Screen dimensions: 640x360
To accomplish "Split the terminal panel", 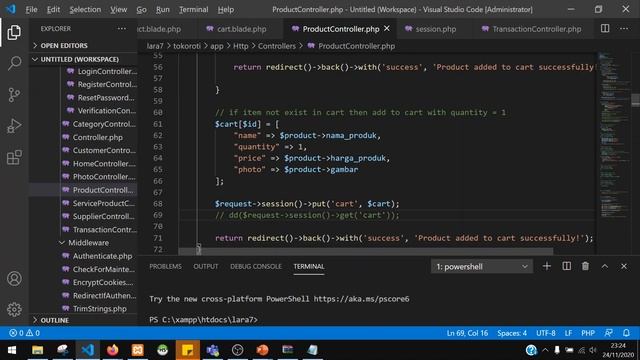I will (x=566, y=266).
